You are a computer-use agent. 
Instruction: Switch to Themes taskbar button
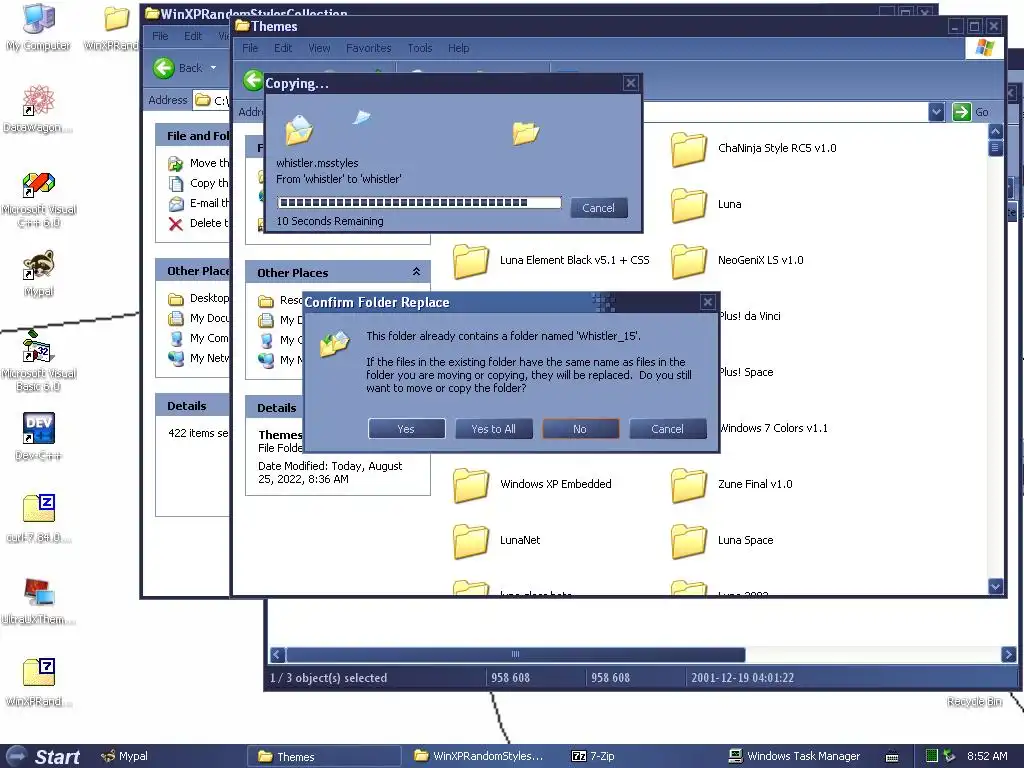324,757
